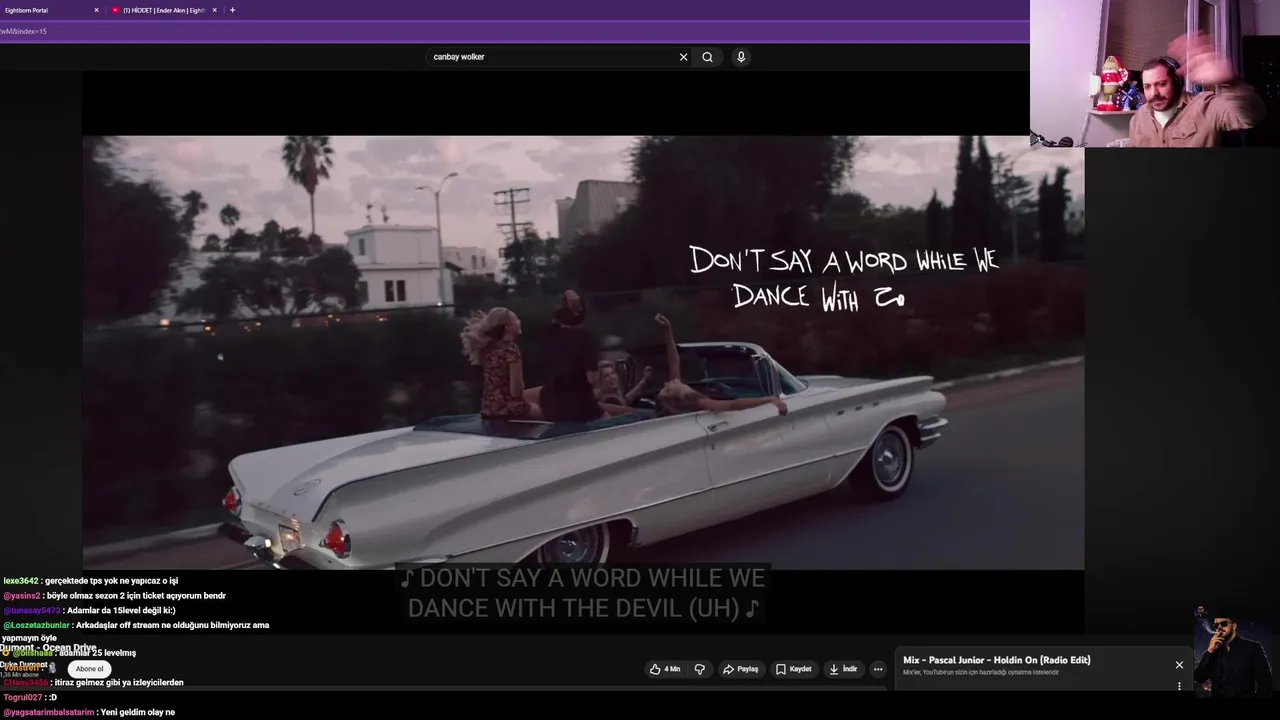1280x720 pixels.
Task: Share the video via Paylaş button
Action: [741, 669]
